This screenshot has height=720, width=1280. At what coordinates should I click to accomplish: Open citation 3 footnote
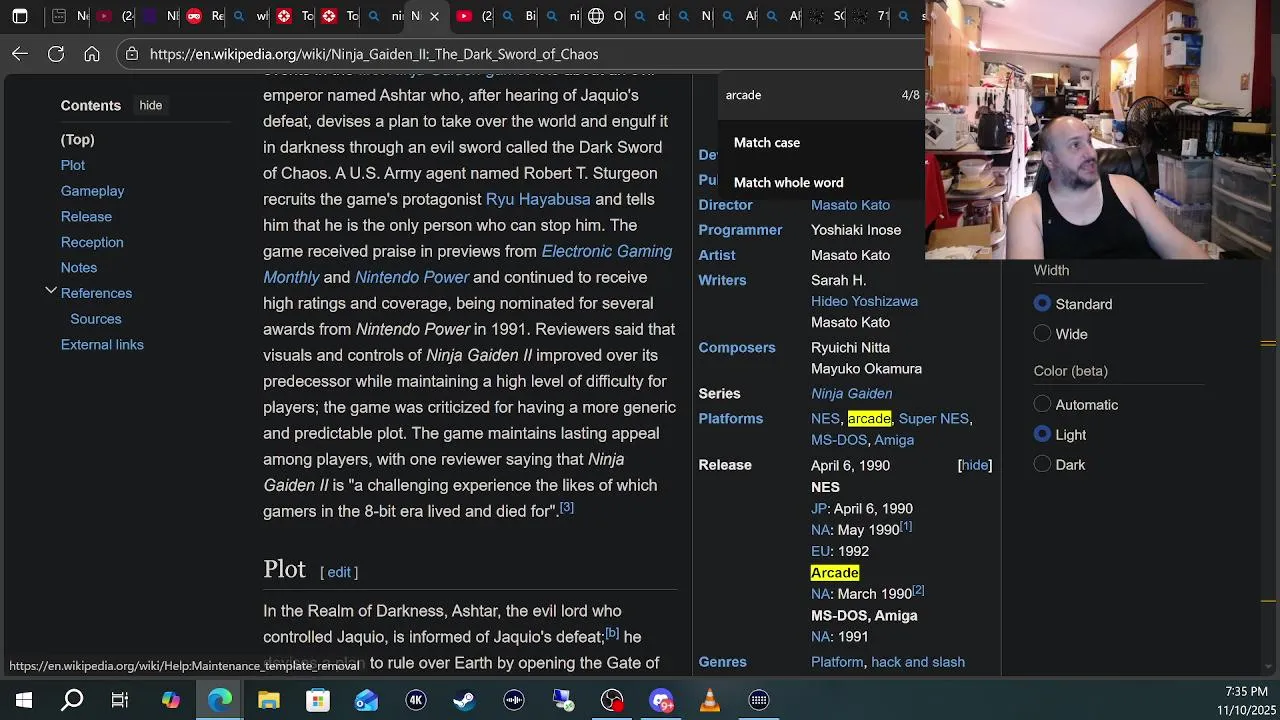tap(567, 507)
